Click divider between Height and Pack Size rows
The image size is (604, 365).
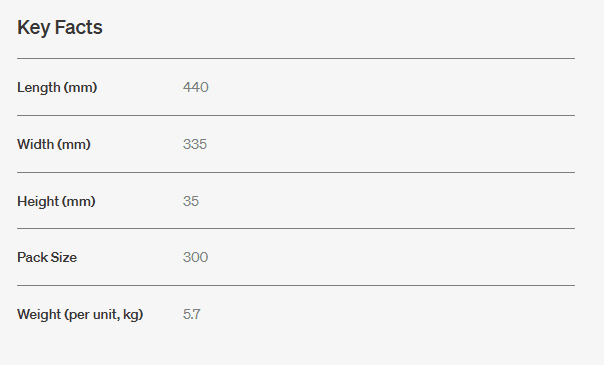[296, 228]
